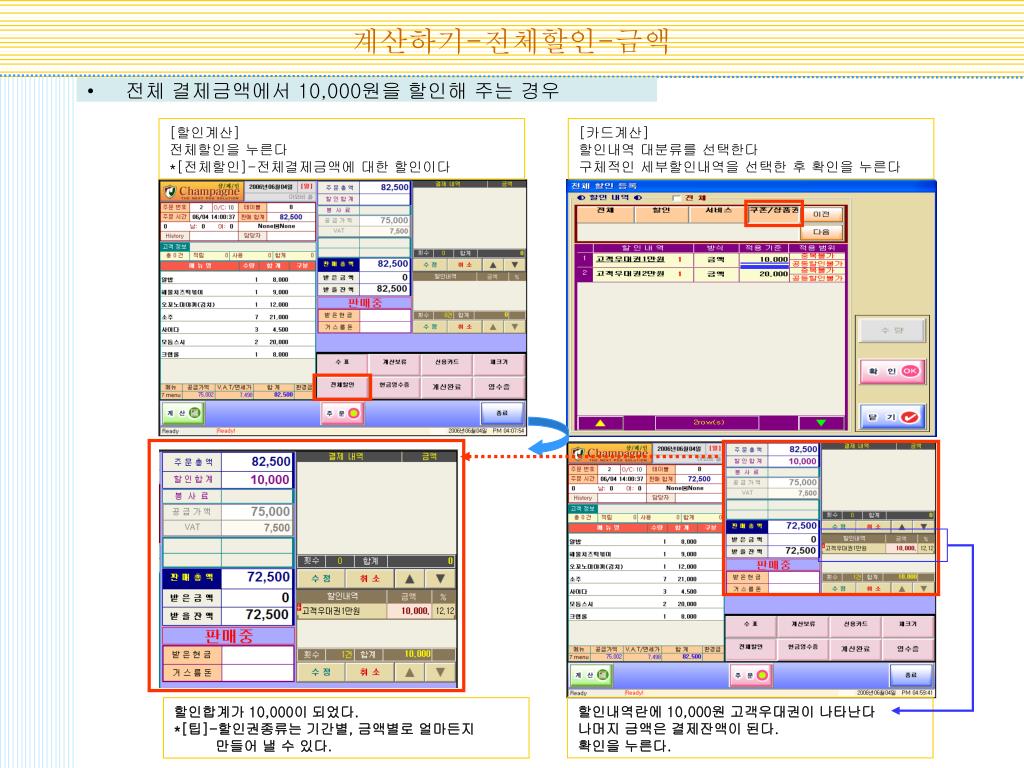Click blue 종료 button in 82,500 POS screen

[502, 413]
